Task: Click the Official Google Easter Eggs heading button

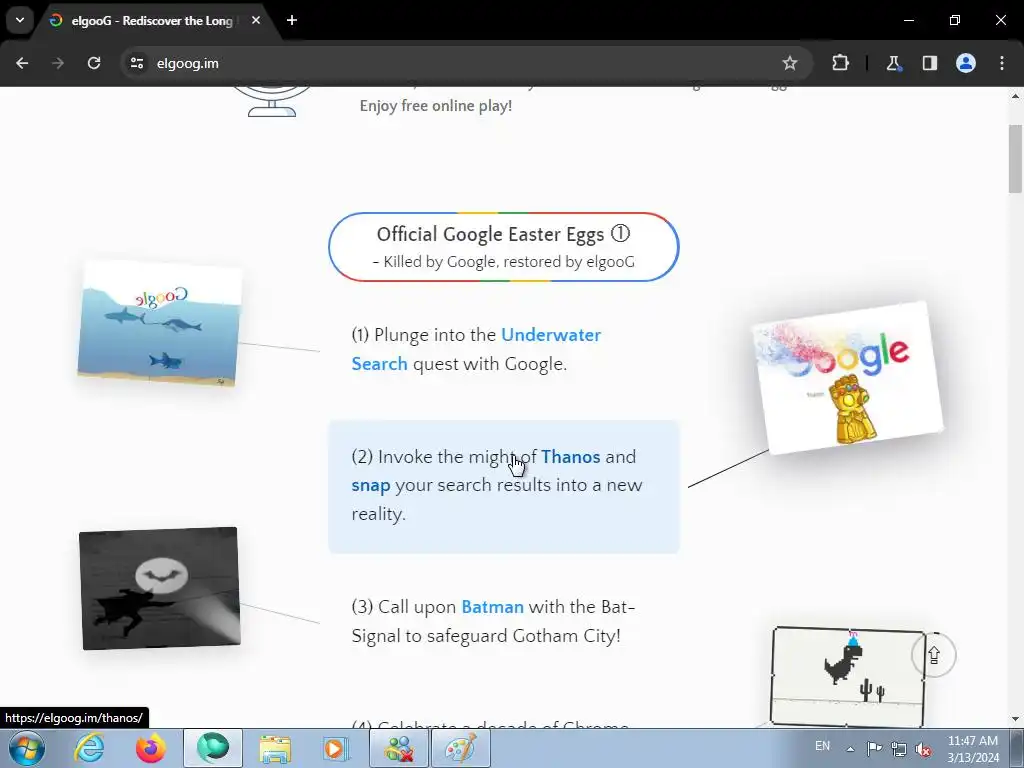Action: (x=504, y=247)
